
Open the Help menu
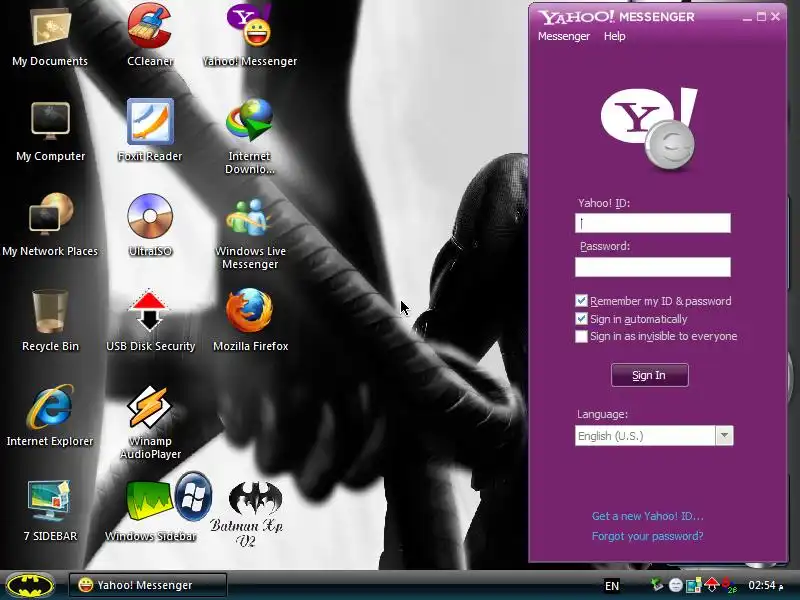click(x=614, y=36)
